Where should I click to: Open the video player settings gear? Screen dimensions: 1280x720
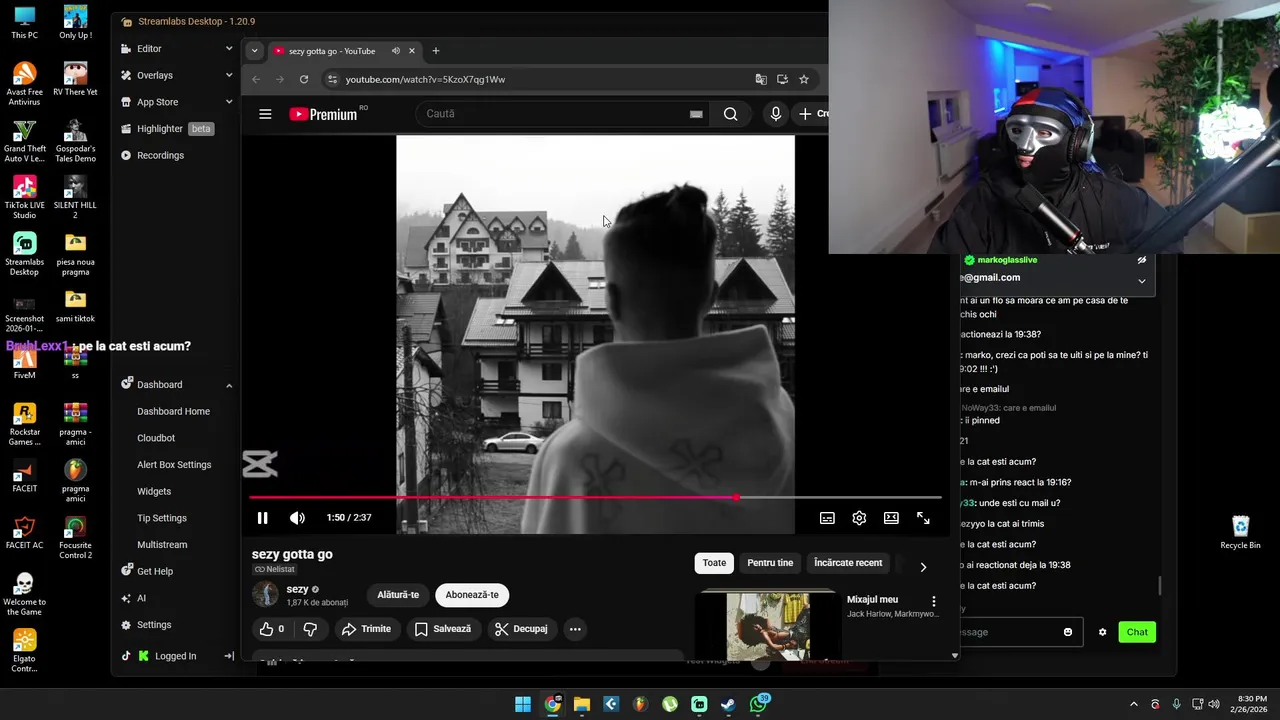859,518
